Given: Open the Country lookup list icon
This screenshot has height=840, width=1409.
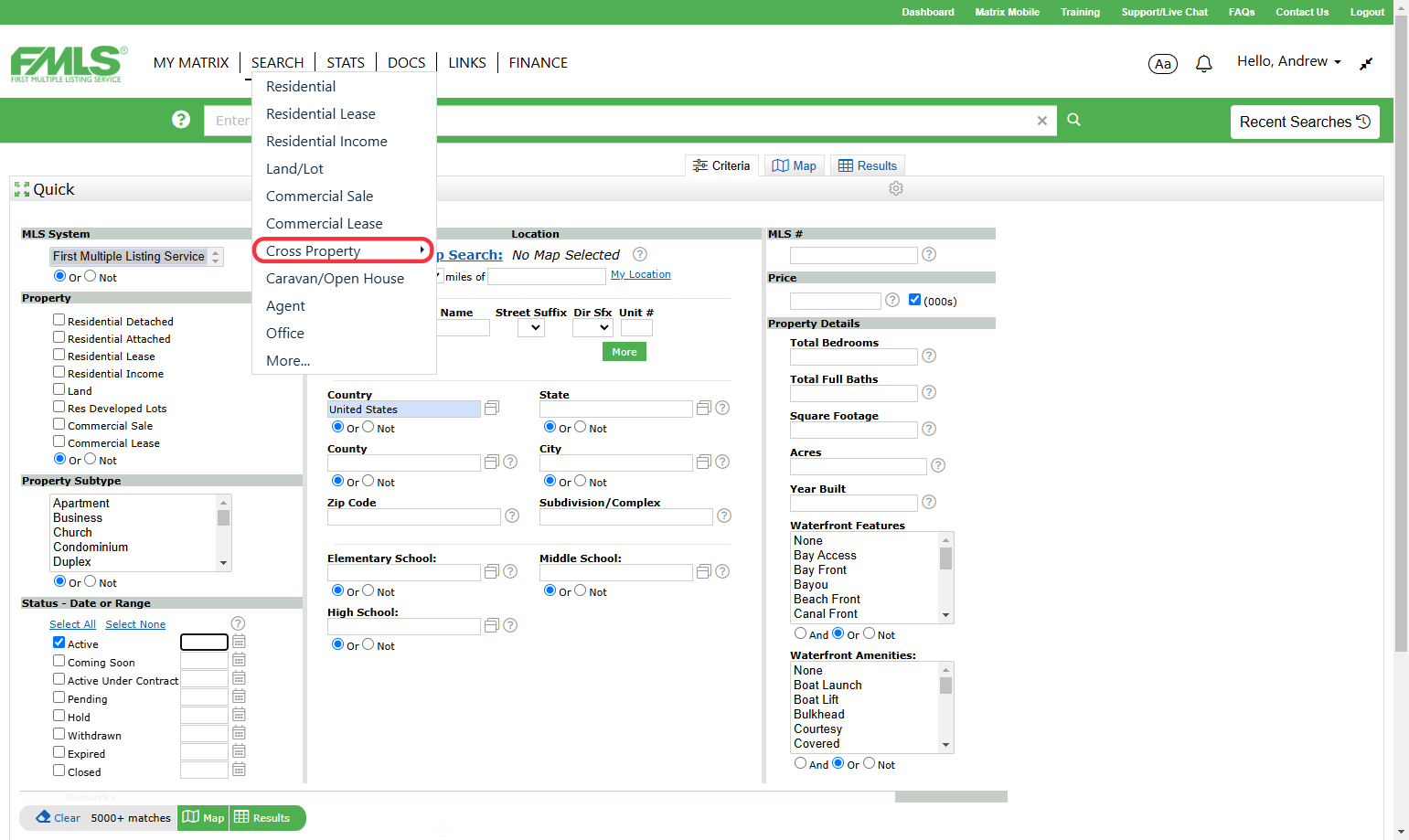Looking at the screenshot, I should click(x=492, y=408).
